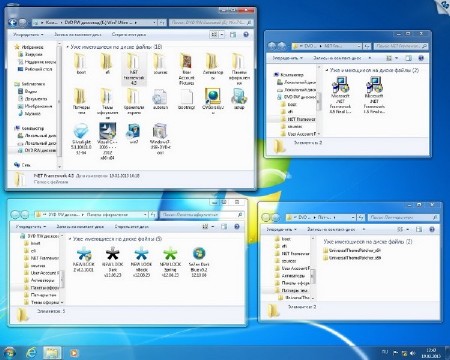Image resolution: width=450 pixels, height=360 pixels.
Task: Select the sources folder in the main DVD window
Action: 160,64
